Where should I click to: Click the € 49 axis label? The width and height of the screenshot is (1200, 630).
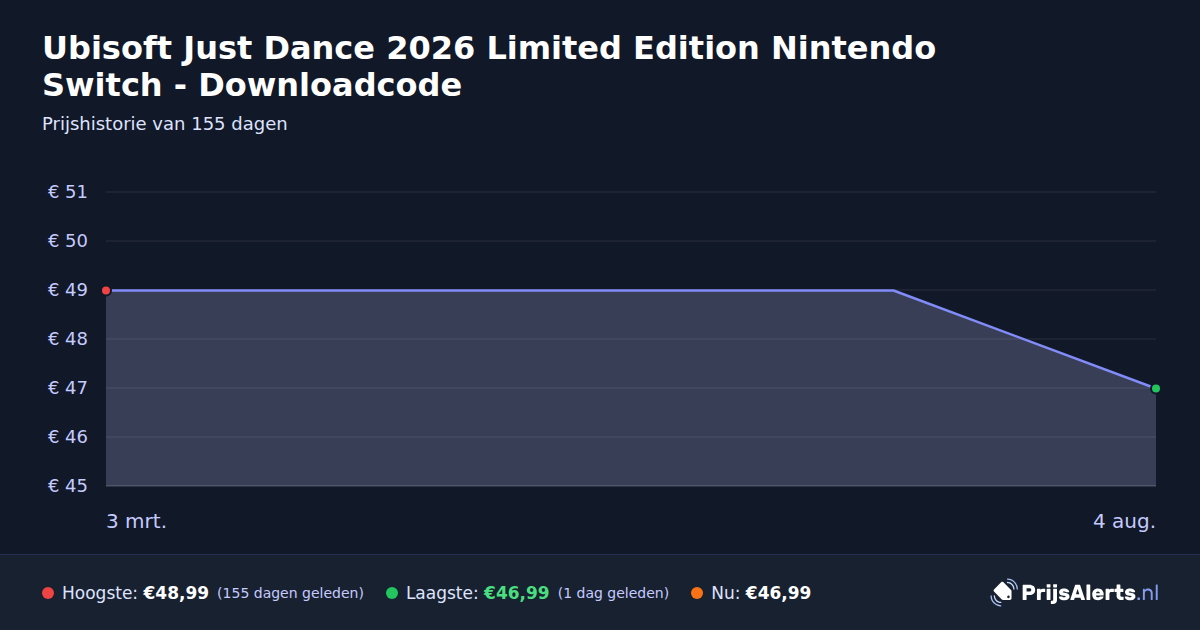(68, 290)
